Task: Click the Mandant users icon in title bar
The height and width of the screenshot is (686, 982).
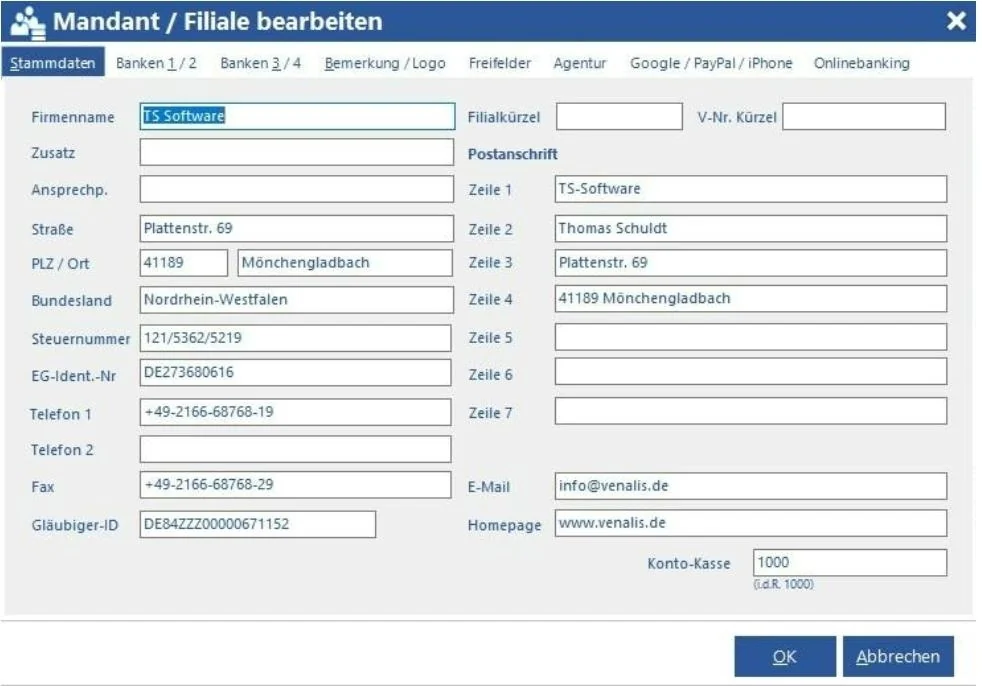Action: [28, 21]
